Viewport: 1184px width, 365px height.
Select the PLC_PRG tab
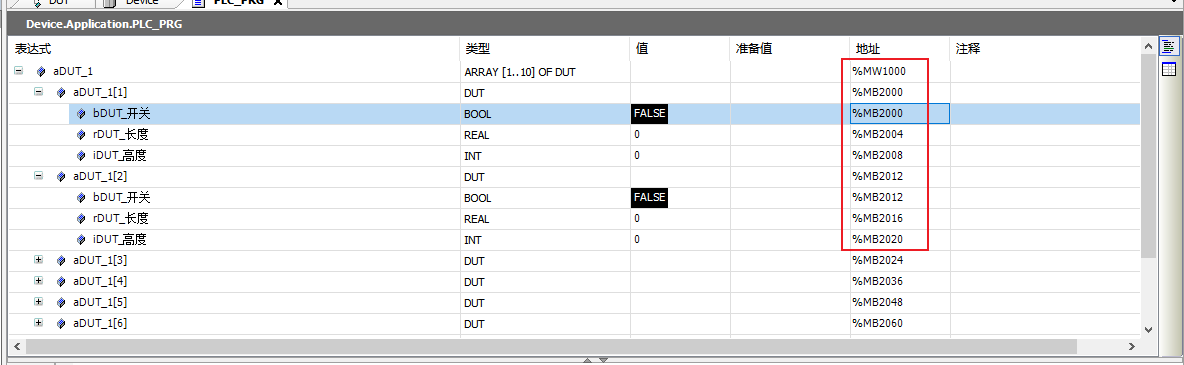(x=238, y=3)
